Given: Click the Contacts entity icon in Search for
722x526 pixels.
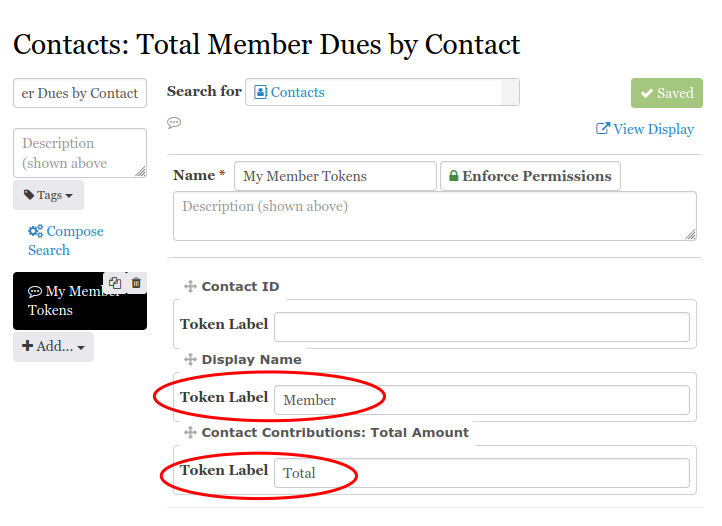Looking at the screenshot, I should click(261, 92).
